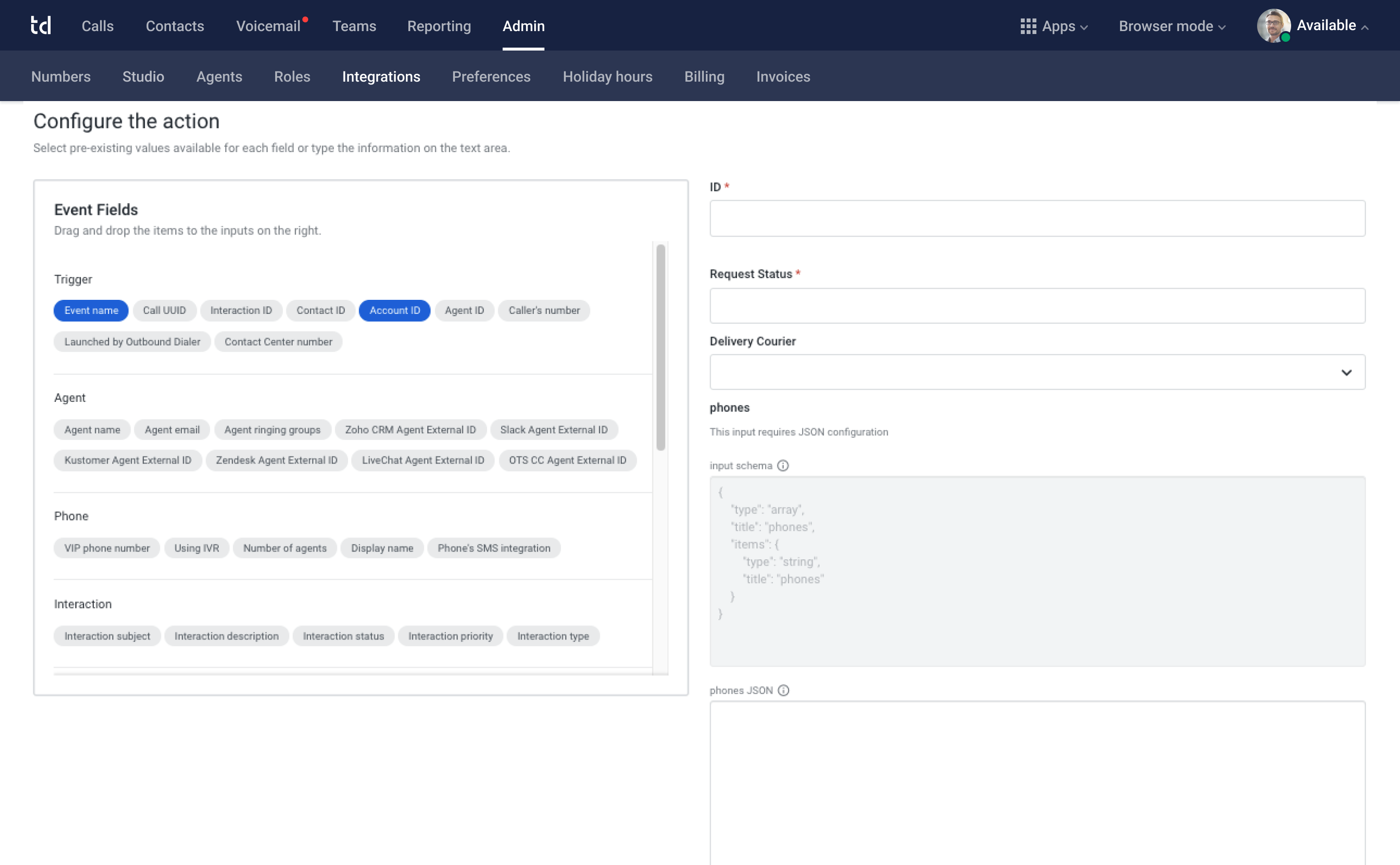Open the Browser mode dropdown
The height and width of the screenshot is (865, 1400).
point(1172,26)
